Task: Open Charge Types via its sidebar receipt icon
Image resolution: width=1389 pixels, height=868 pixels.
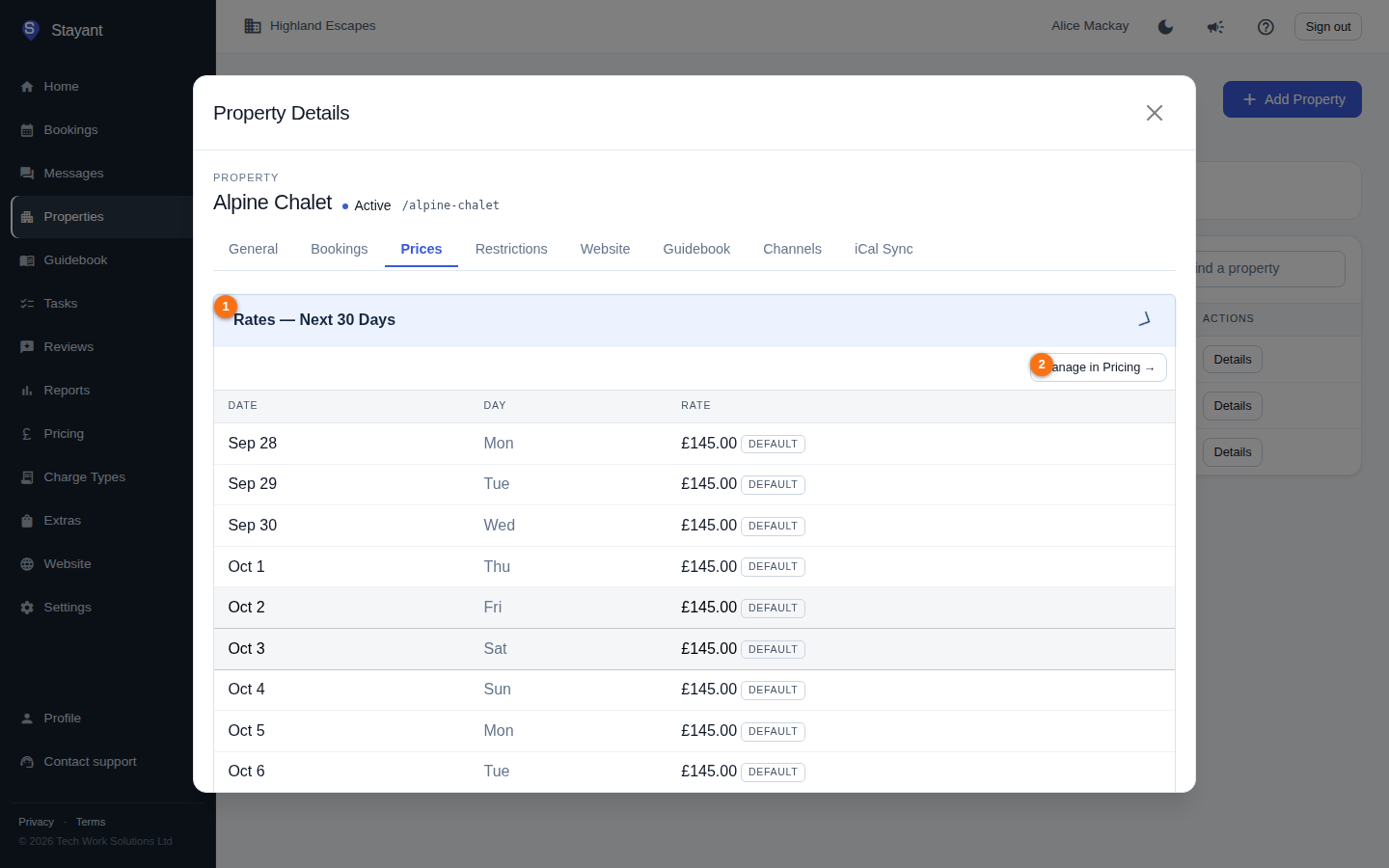Action: 27,477
